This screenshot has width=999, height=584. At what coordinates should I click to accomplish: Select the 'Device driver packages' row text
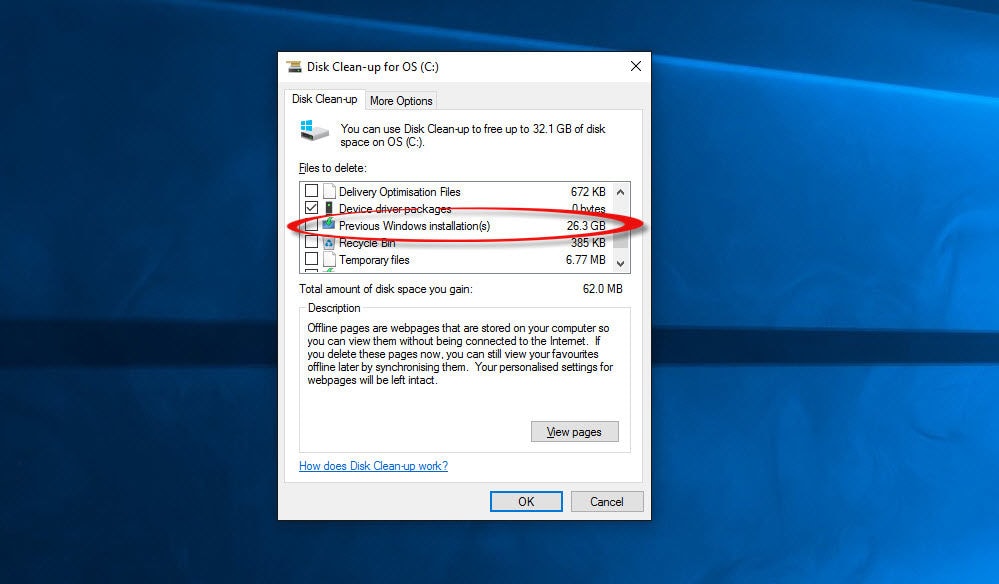tap(395, 209)
